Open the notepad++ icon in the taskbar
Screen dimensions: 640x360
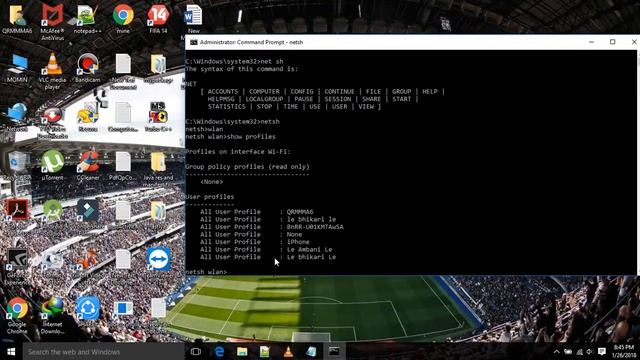(265, 351)
